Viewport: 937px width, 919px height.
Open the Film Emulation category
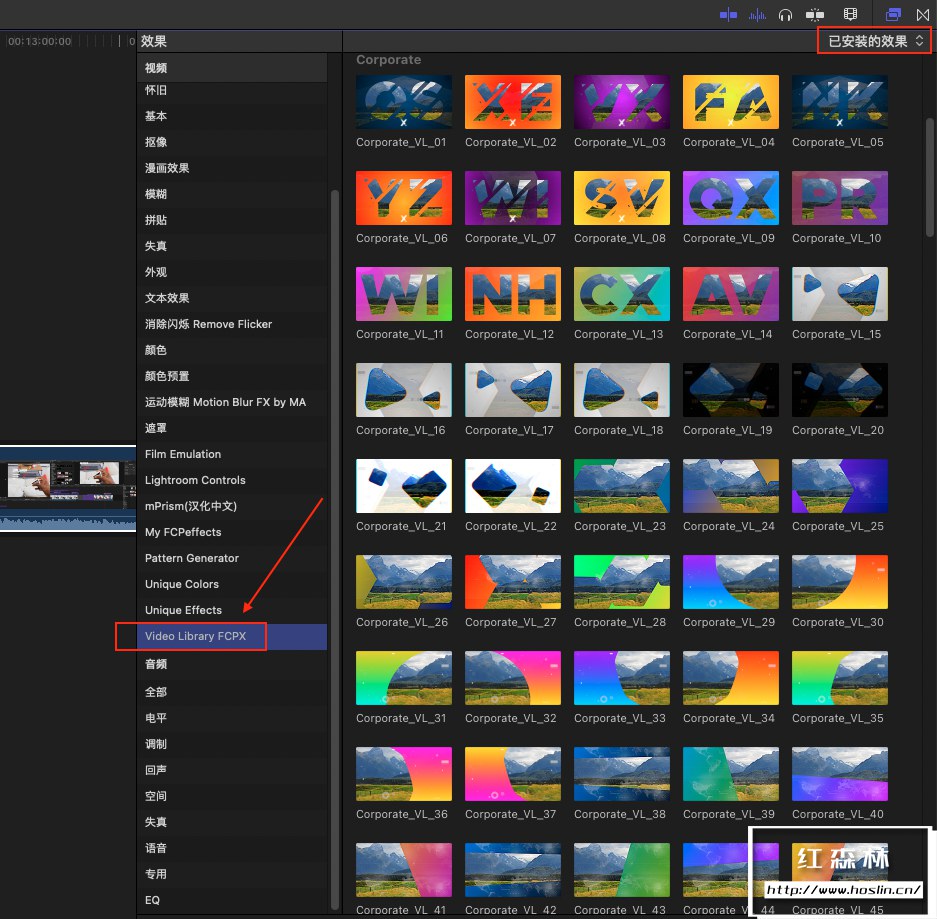click(x=232, y=454)
